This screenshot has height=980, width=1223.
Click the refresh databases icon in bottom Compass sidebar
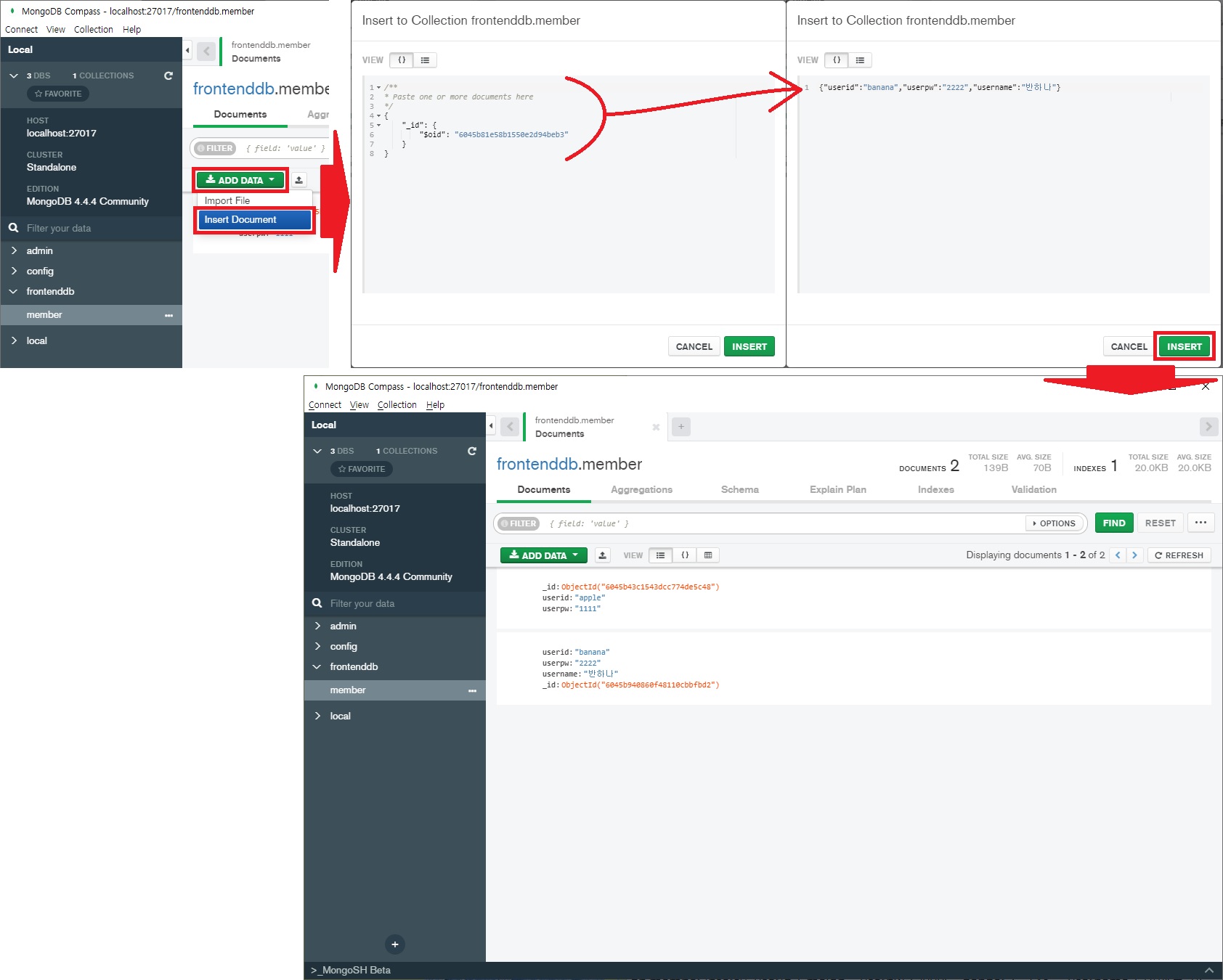[472, 451]
